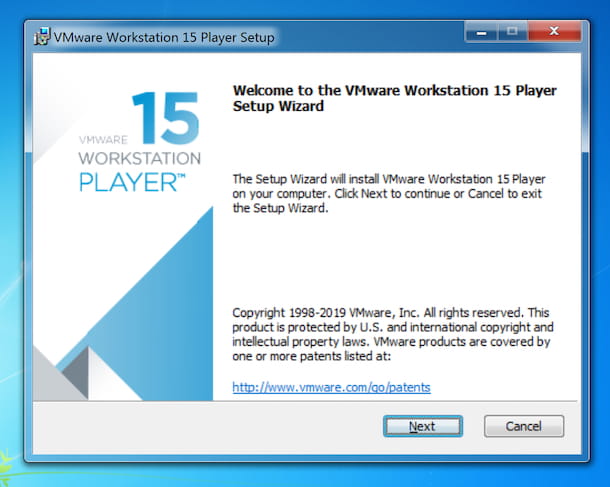The image size is (610, 487).
Task: Click the VMware installer icon in title bar
Action: [x=42, y=37]
